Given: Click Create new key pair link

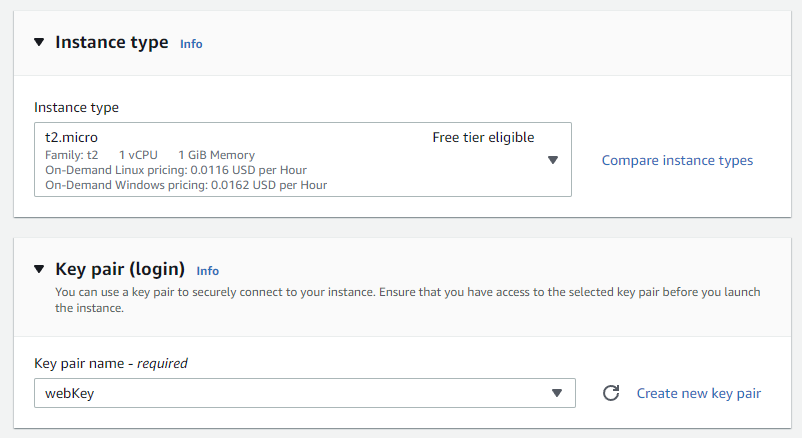Looking at the screenshot, I should (x=699, y=393).
